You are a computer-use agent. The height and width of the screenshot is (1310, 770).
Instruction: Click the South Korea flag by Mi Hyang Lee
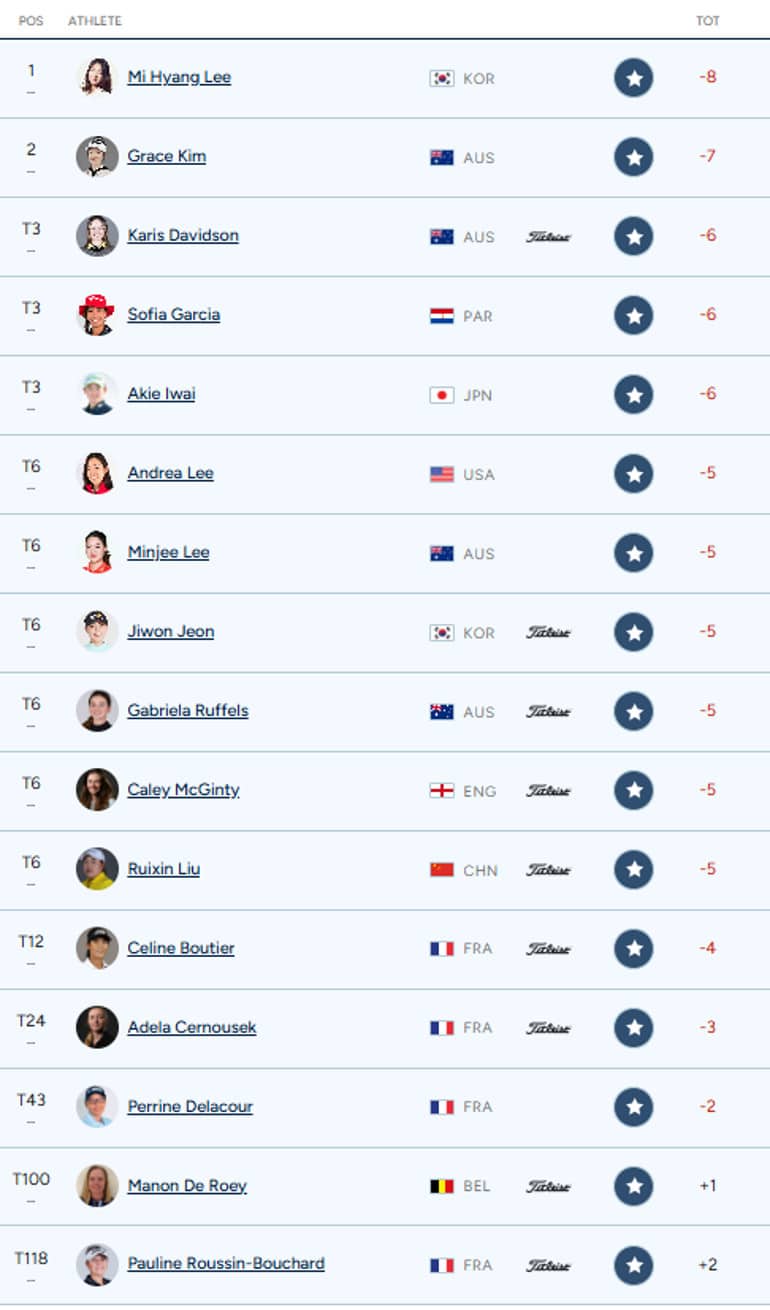(x=442, y=78)
